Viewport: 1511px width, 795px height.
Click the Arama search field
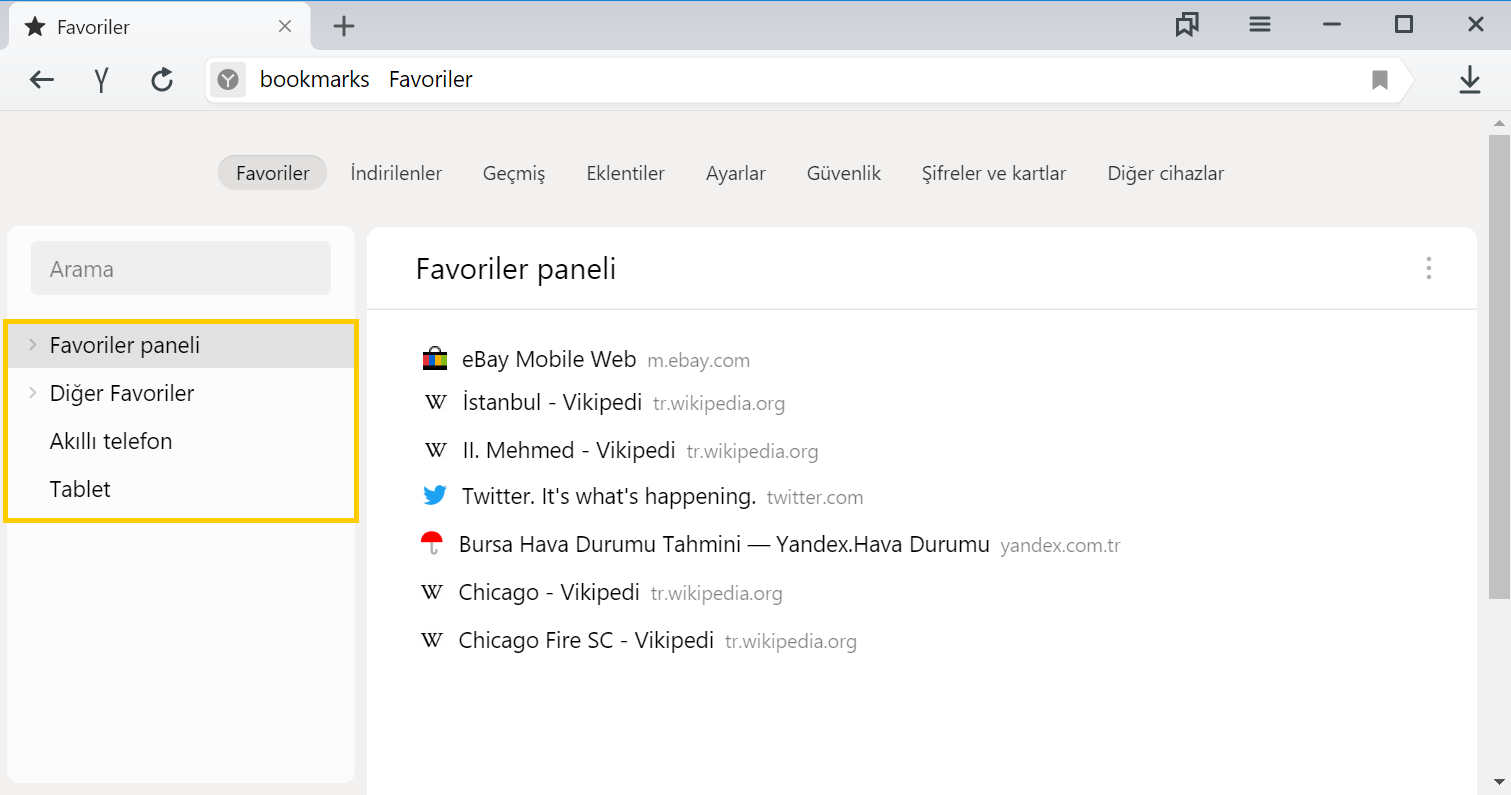pyautogui.click(x=181, y=268)
